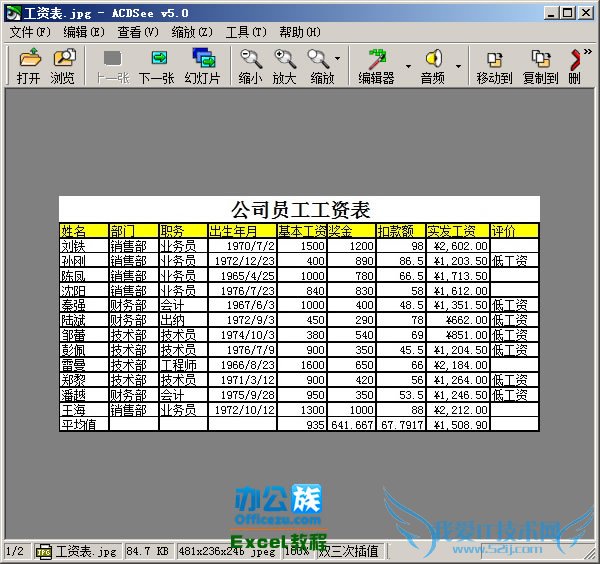Open the File (文件) menu
The height and width of the screenshot is (564, 600).
pos(30,32)
